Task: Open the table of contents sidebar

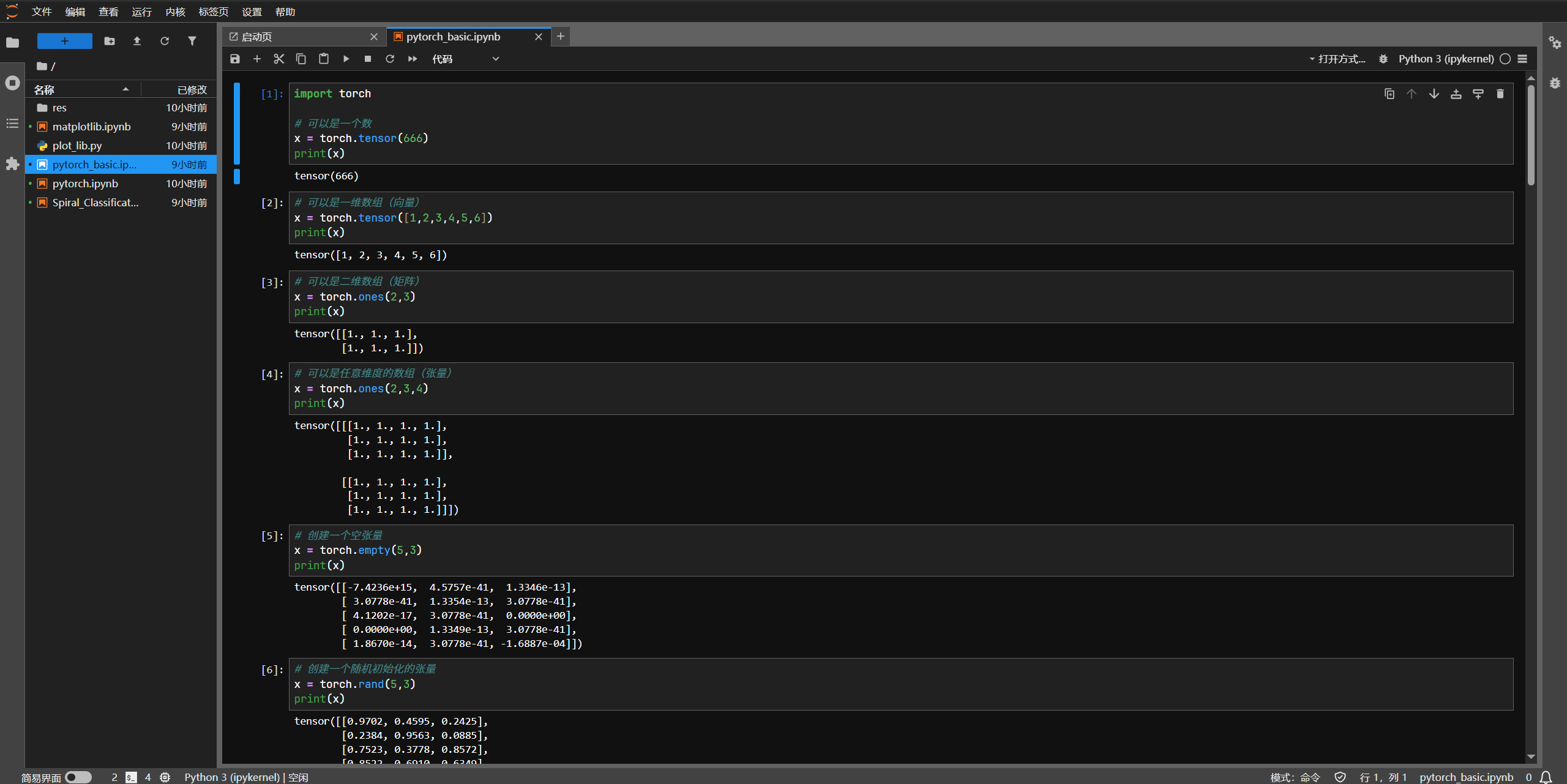Action: pyautogui.click(x=12, y=124)
